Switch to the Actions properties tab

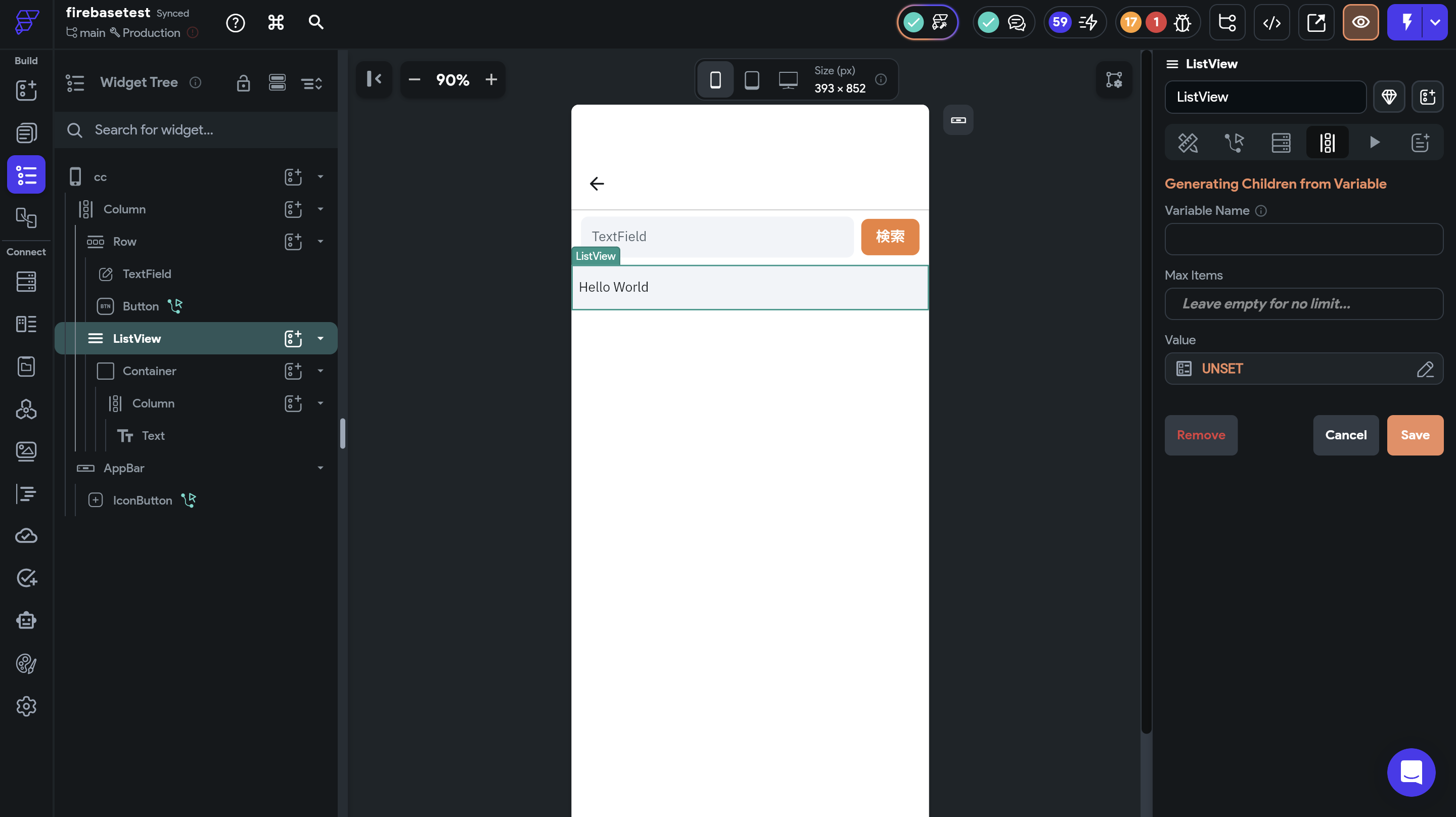(x=1234, y=143)
